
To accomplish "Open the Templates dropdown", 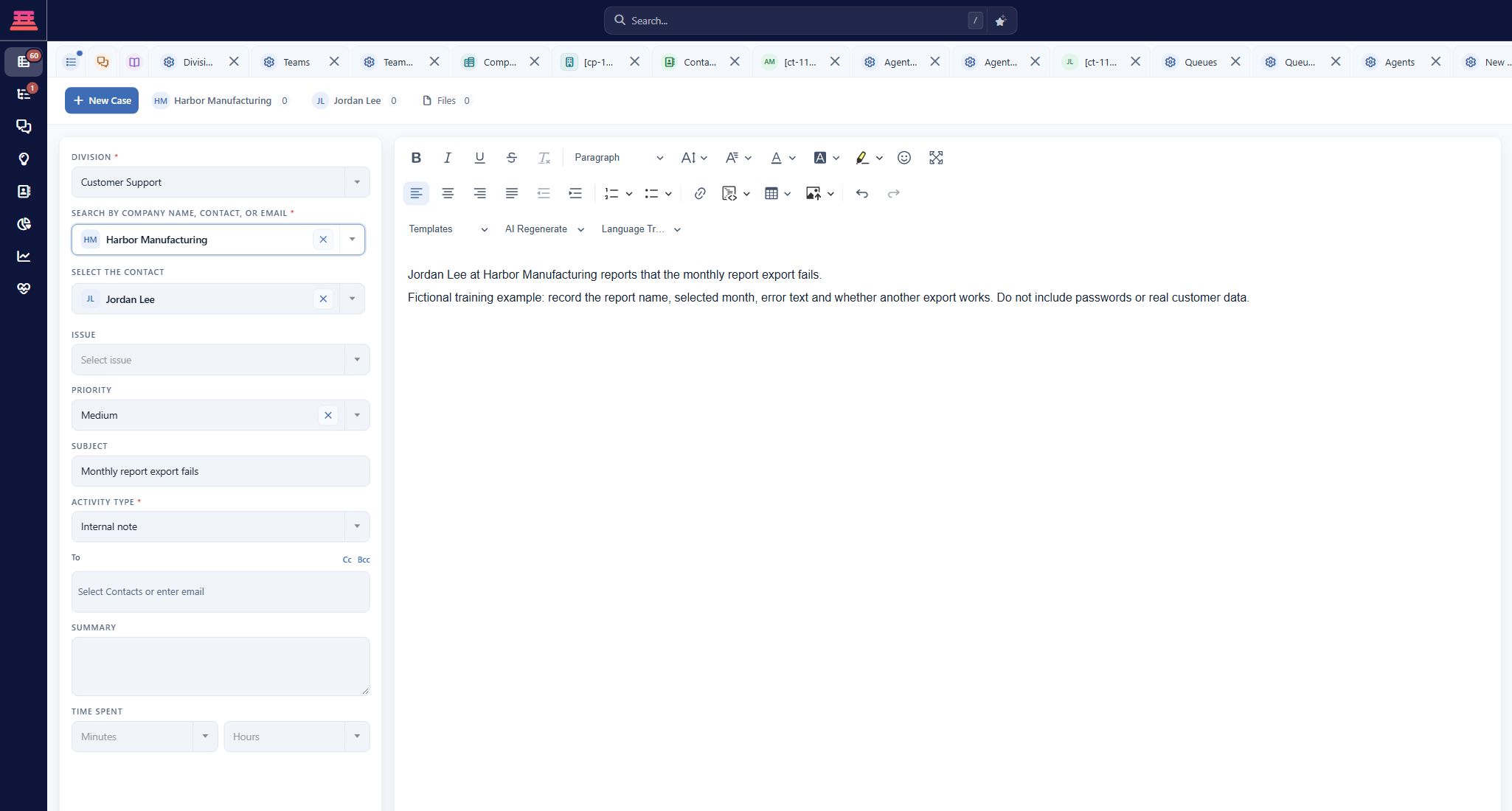I will (x=448, y=229).
